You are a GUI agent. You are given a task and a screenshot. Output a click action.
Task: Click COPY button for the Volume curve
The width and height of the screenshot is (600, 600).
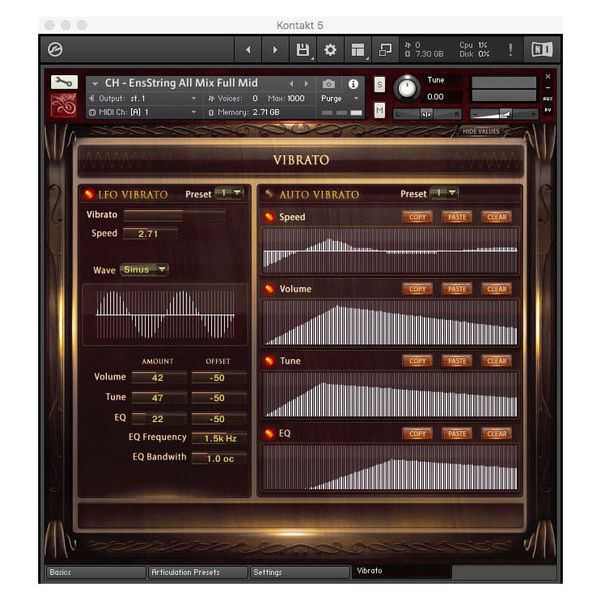417,289
